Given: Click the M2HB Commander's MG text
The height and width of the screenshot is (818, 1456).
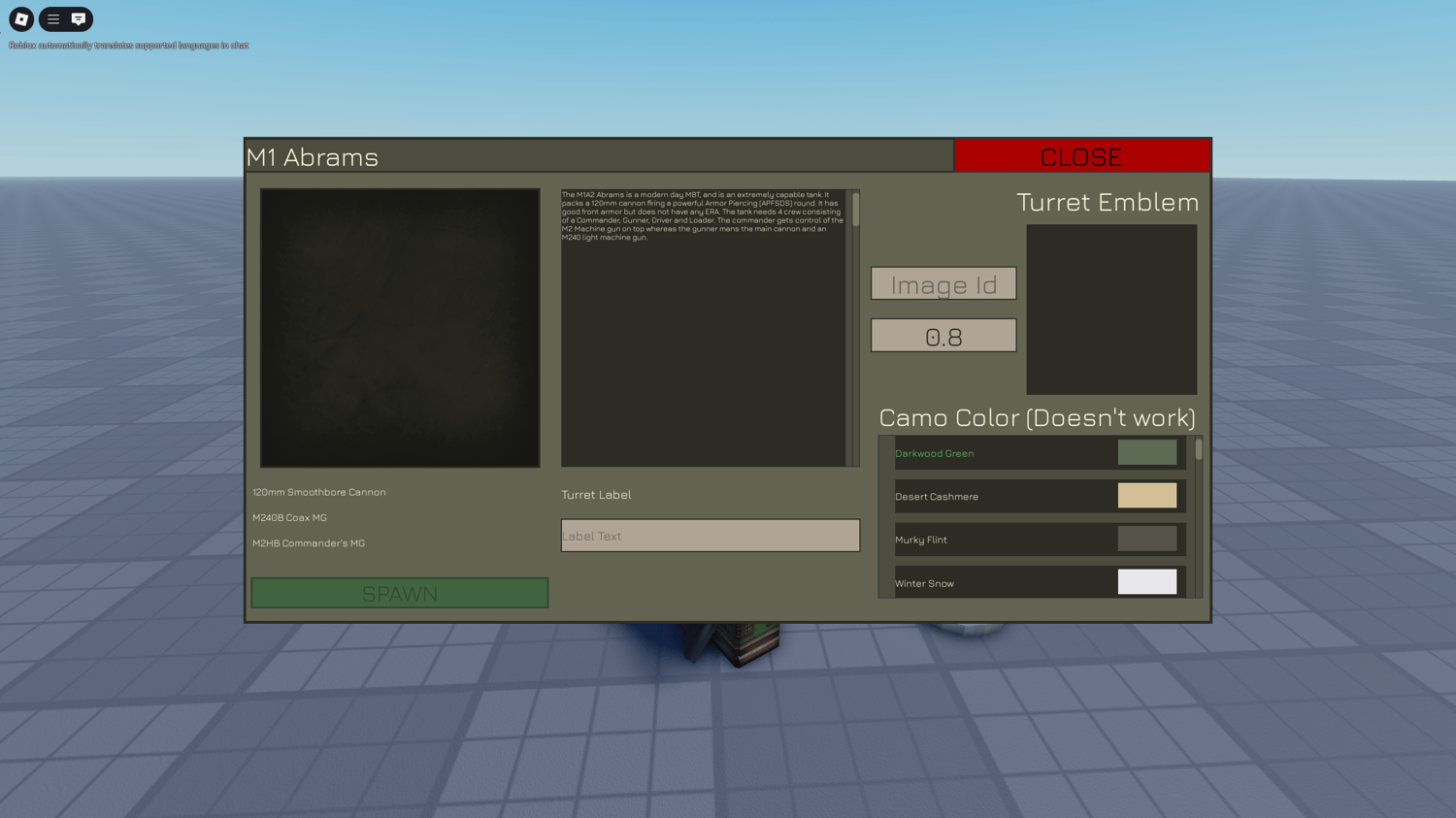Looking at the screenshot, I should pos(309,543).
